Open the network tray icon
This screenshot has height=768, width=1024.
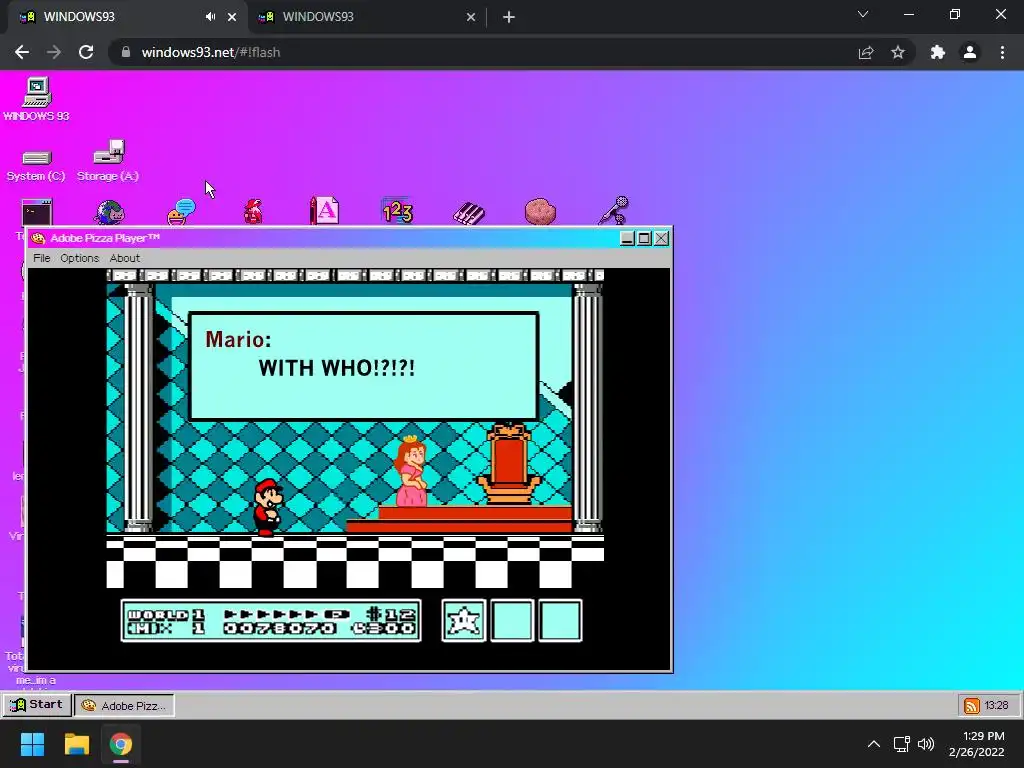902,744
